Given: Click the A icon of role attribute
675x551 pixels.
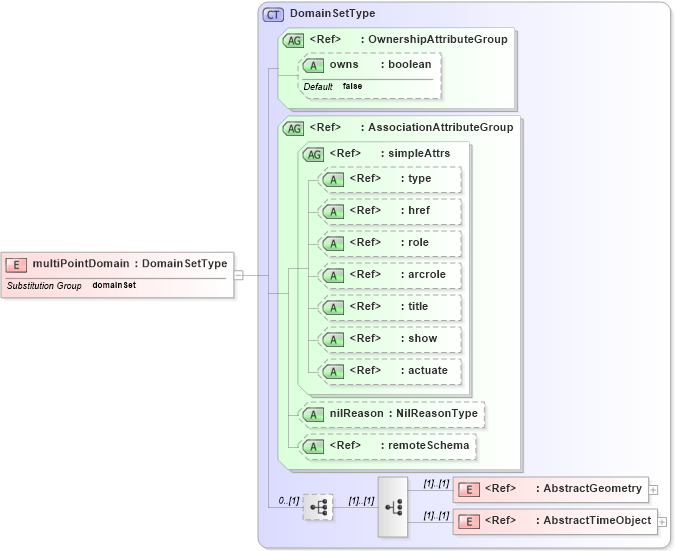Looking at the screenshot, I should (333, 243).
